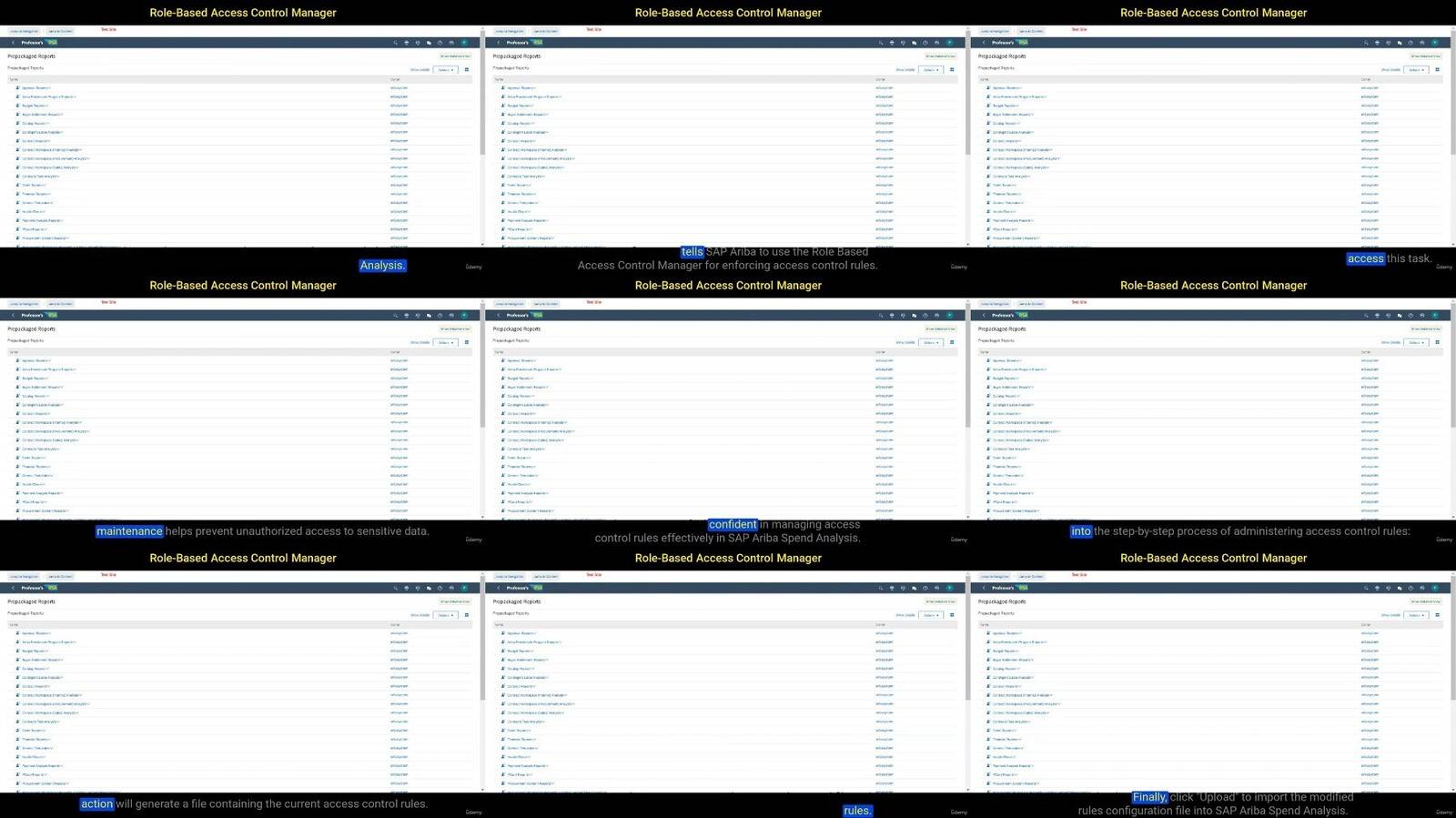Click table options icon in 'rules.' caption frame
1456x818 pixels.
pos(952,615)
